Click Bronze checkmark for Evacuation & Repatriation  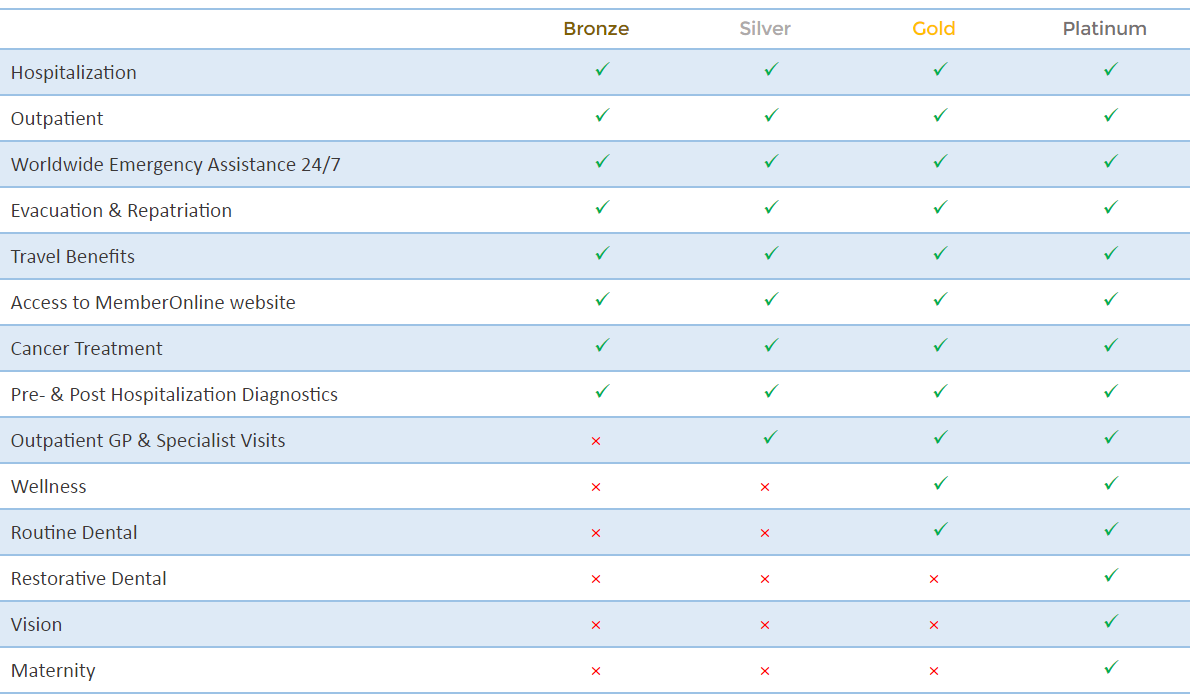(x=603, y=207)
